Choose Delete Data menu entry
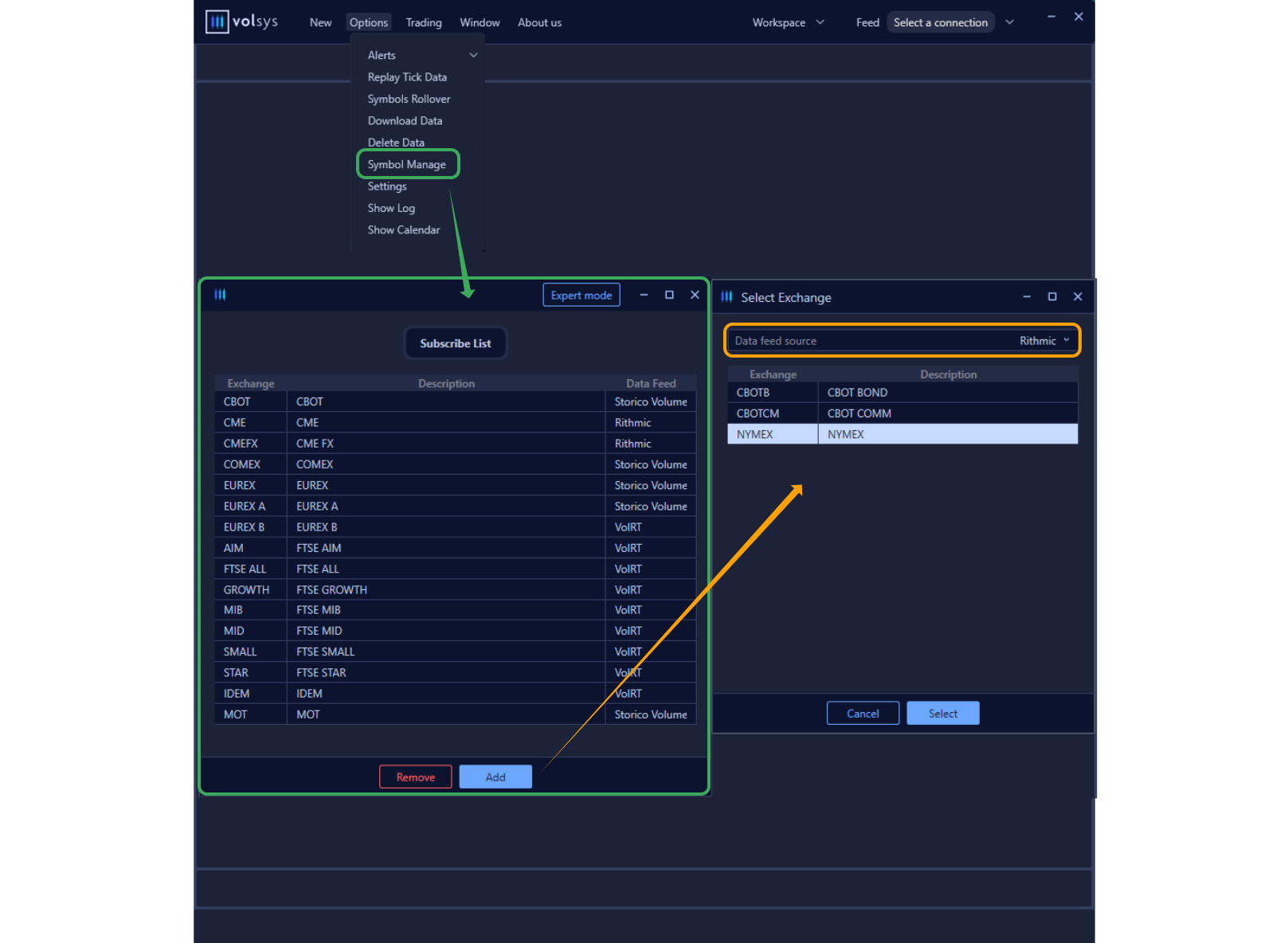Image resolution: width=1288 pixels, height=943 pixels. click(x=396, y=143)
